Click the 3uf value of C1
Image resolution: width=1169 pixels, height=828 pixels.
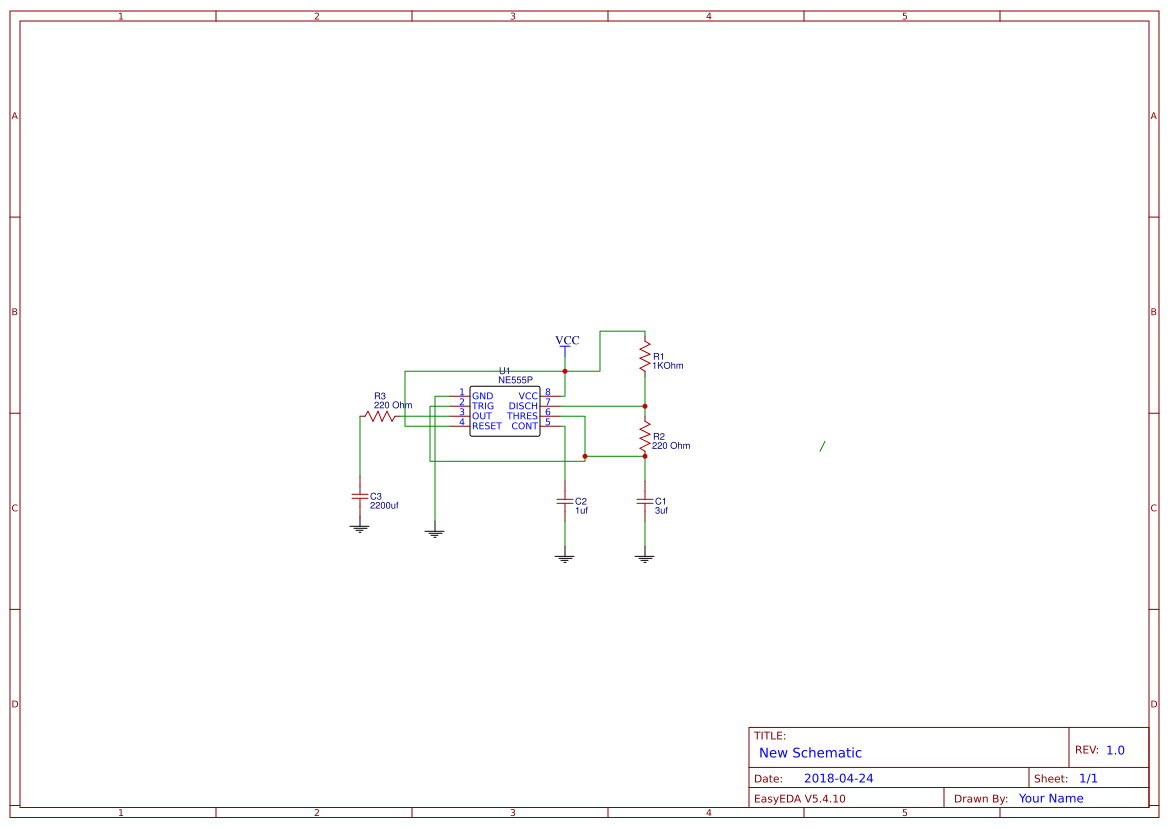(661, 511)
